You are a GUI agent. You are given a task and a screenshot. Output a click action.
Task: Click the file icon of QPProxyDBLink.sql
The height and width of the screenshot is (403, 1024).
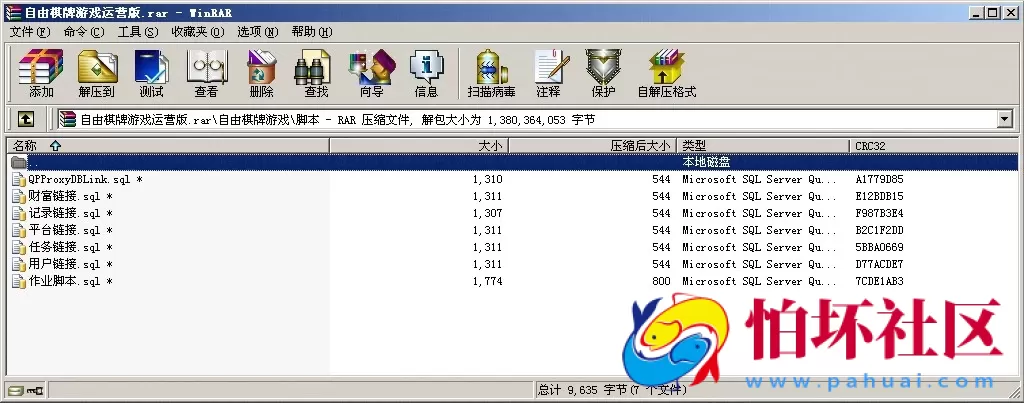(x=18, y=179)
